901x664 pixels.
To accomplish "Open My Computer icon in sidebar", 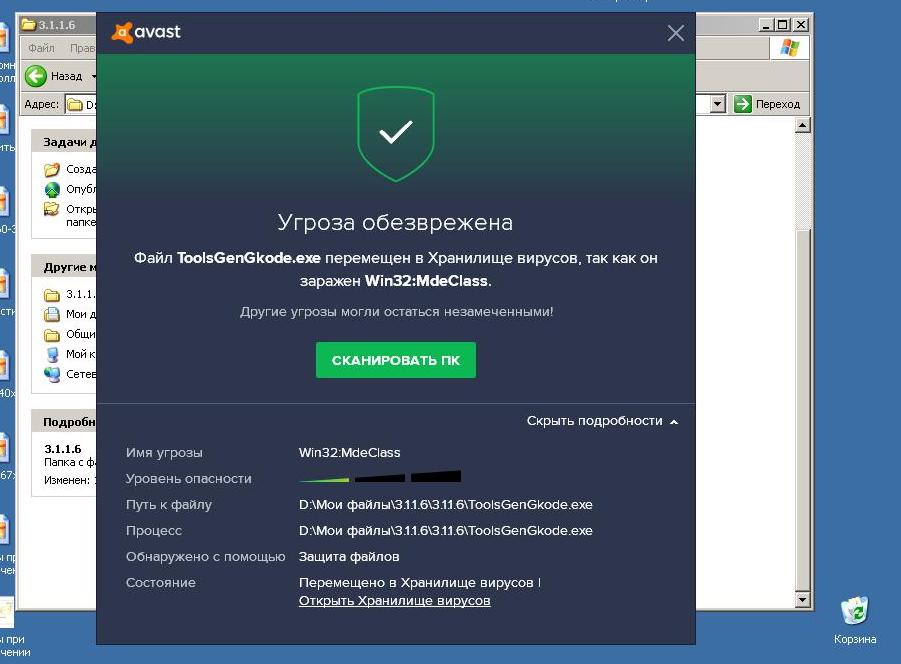I will pos(52,354).
